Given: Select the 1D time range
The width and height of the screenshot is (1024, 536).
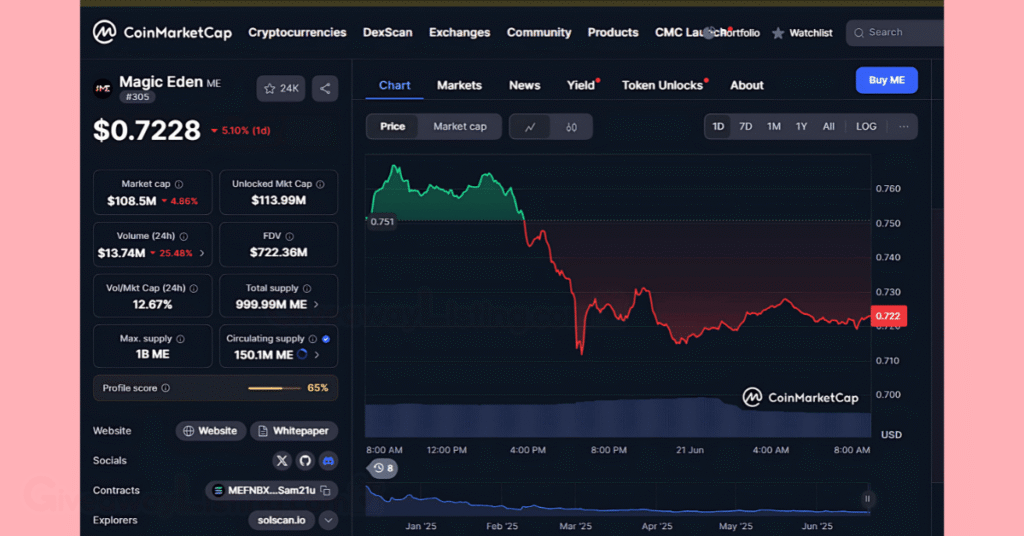Looking at the screenshot, I should pos(718,127).
